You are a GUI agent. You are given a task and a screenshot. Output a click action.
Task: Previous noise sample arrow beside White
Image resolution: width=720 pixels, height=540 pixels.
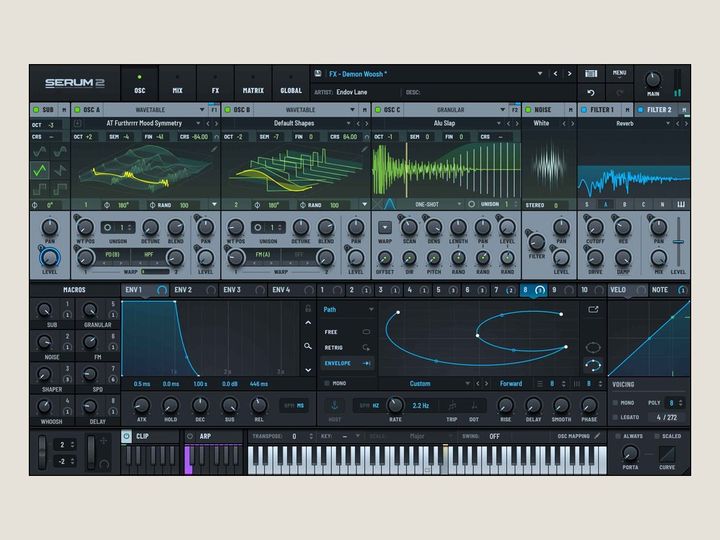(x=564, y=124)
